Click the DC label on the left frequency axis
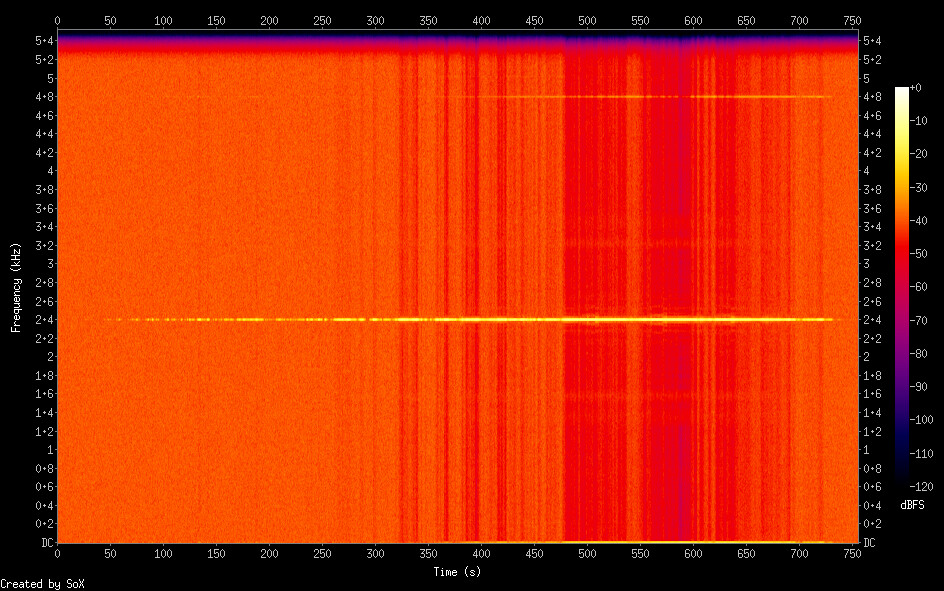This screenshot has height=591, width=944. pyautogui.click(x=44, y=543)
